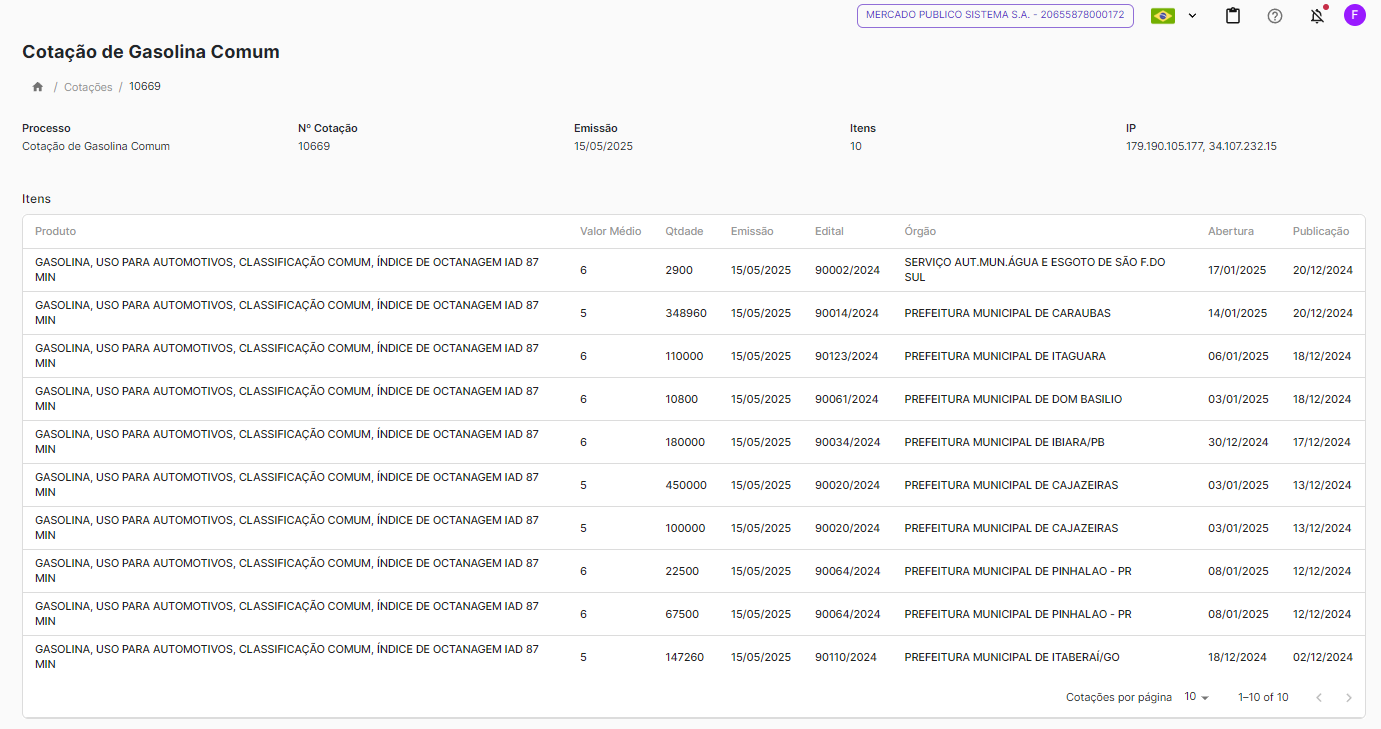The height and width of the screenshot is (729, 1381).
Task: Select the Prefeitura Municipal de Itaguara row
Action: click(1004, 356)
